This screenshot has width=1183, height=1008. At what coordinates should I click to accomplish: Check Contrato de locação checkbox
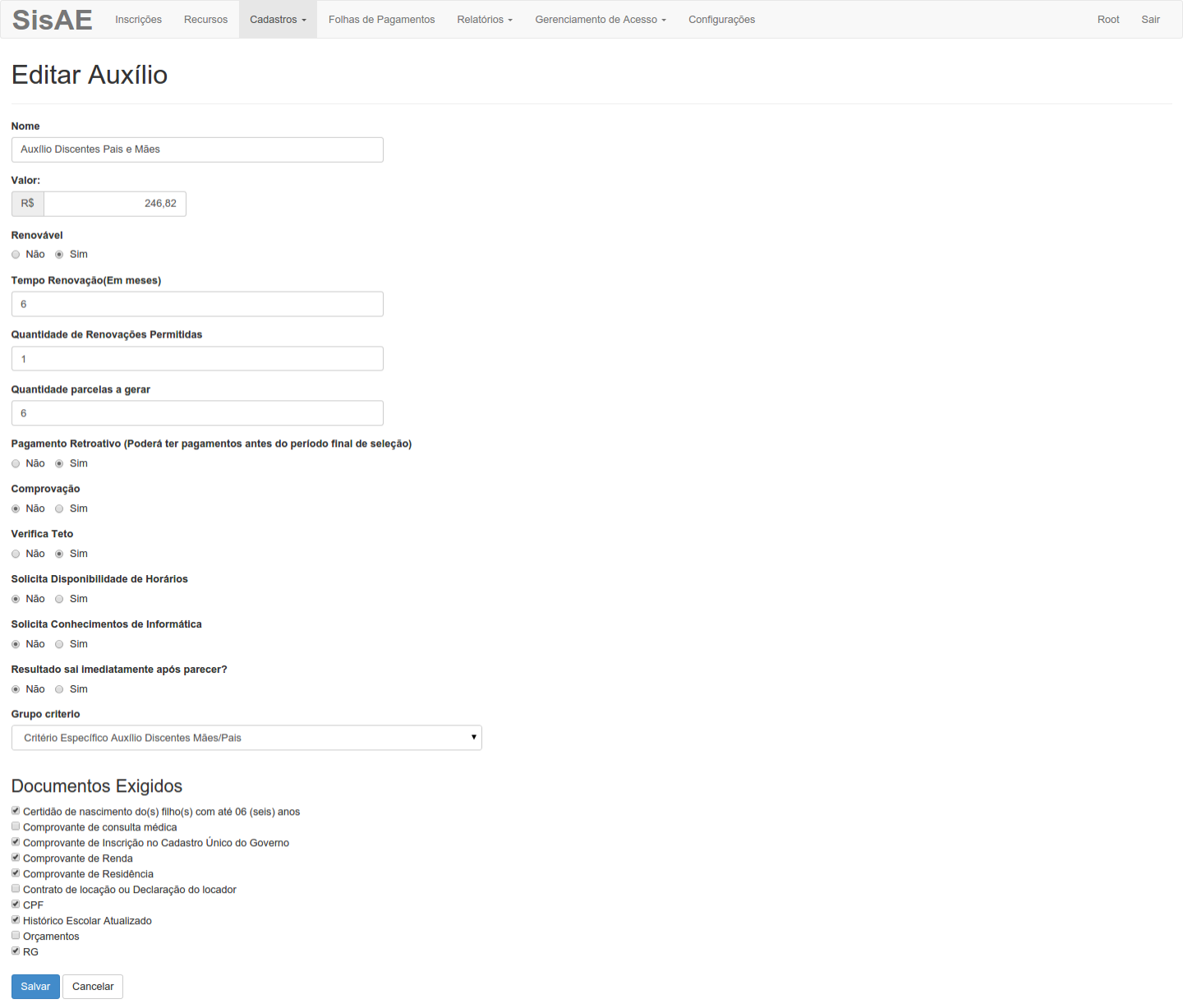tap(16, 889)
